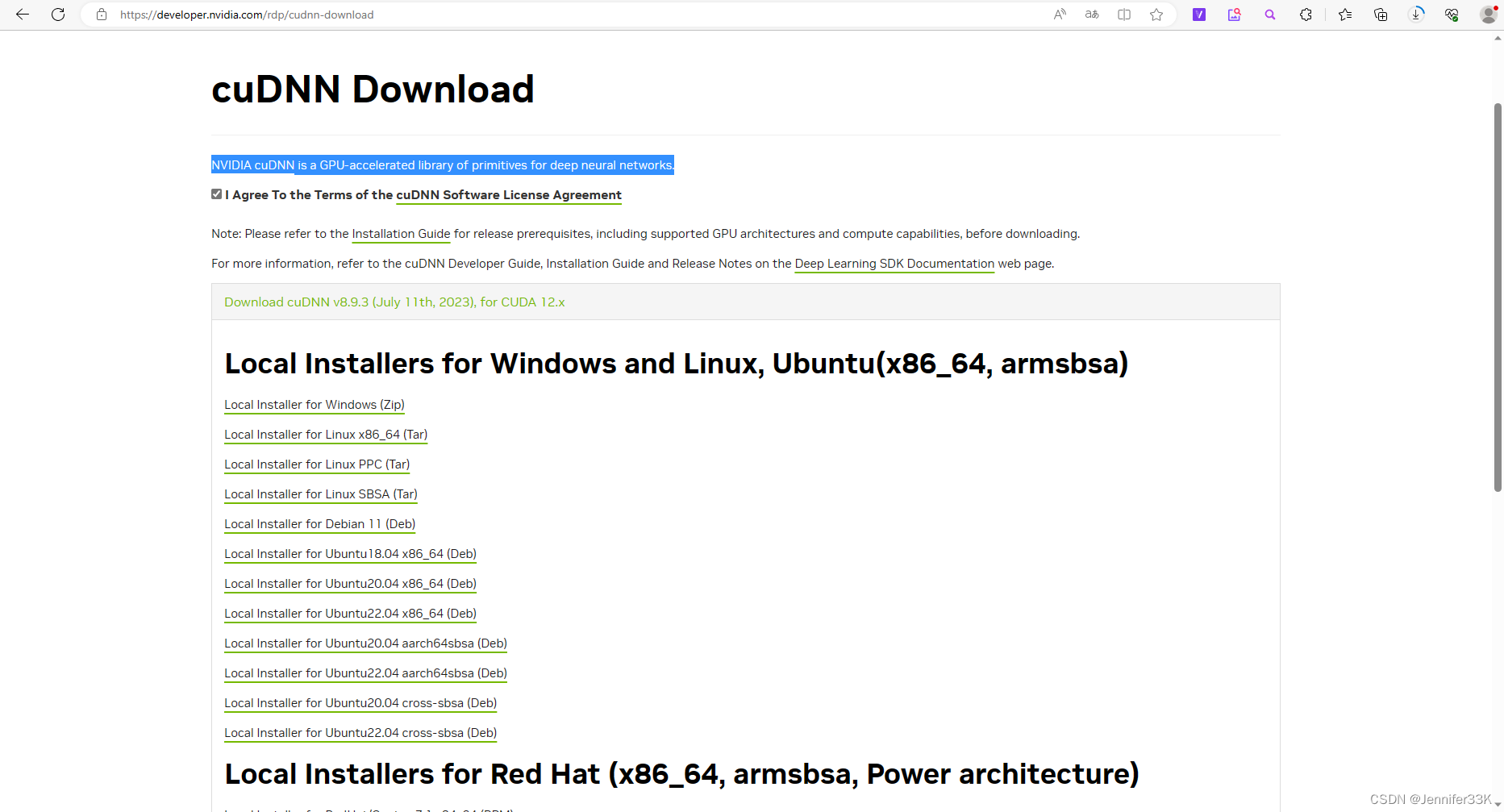
Task: Open the Extensions puzzle menu
Action: (1306, 15)
